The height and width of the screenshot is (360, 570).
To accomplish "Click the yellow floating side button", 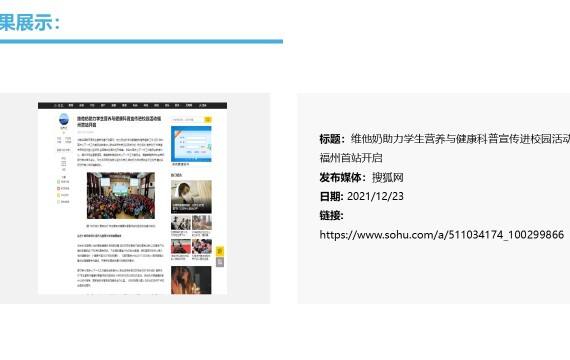I will (x=220, y=251).
